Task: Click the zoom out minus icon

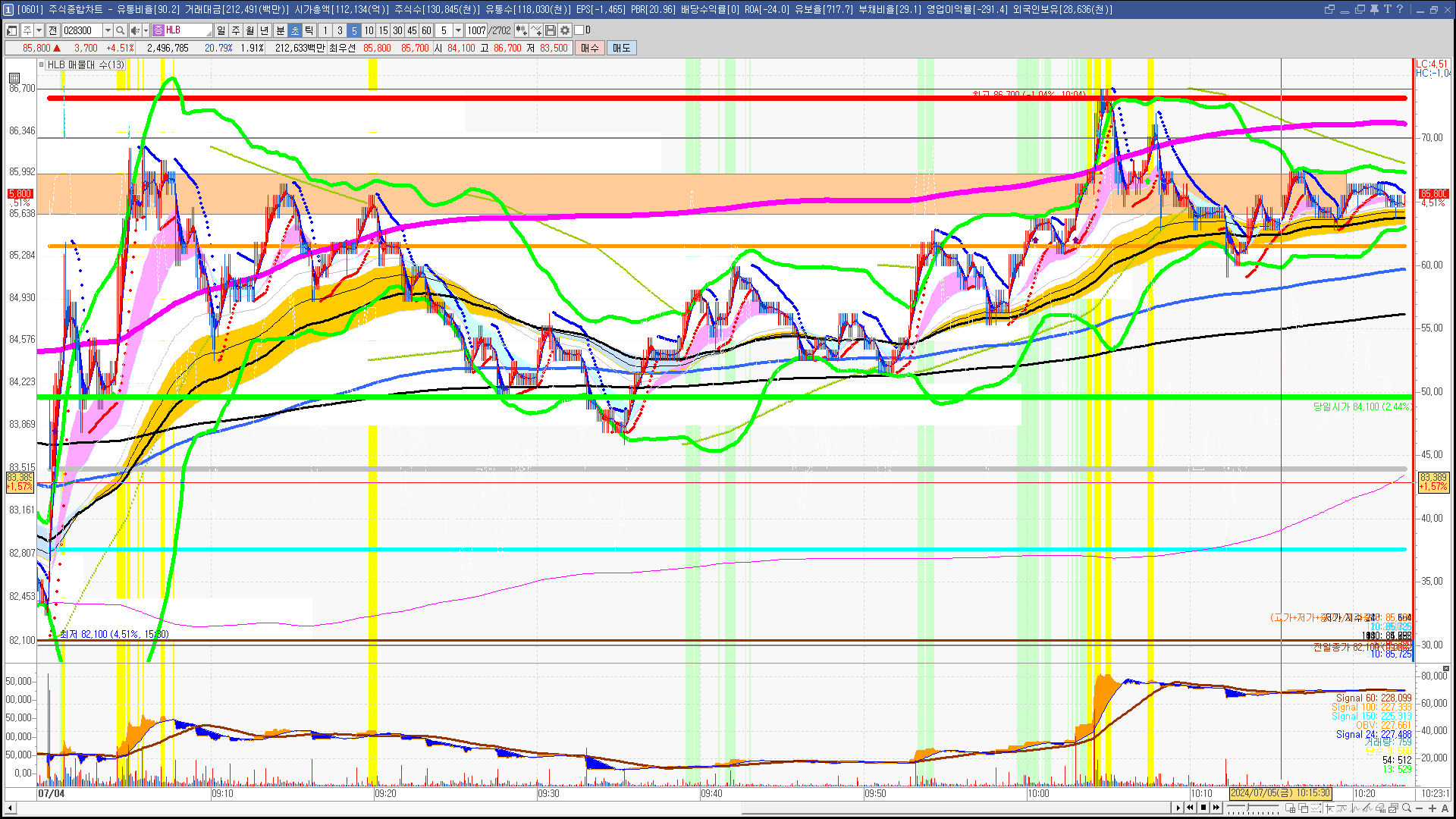Action: pyautogui.click(x=1419, y=808)
